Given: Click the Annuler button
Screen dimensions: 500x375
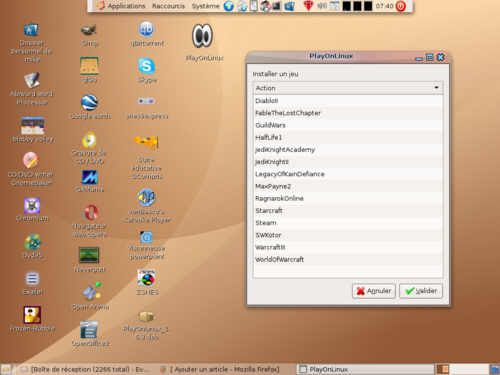Looking at the screenshot, I should pos(374,291).
